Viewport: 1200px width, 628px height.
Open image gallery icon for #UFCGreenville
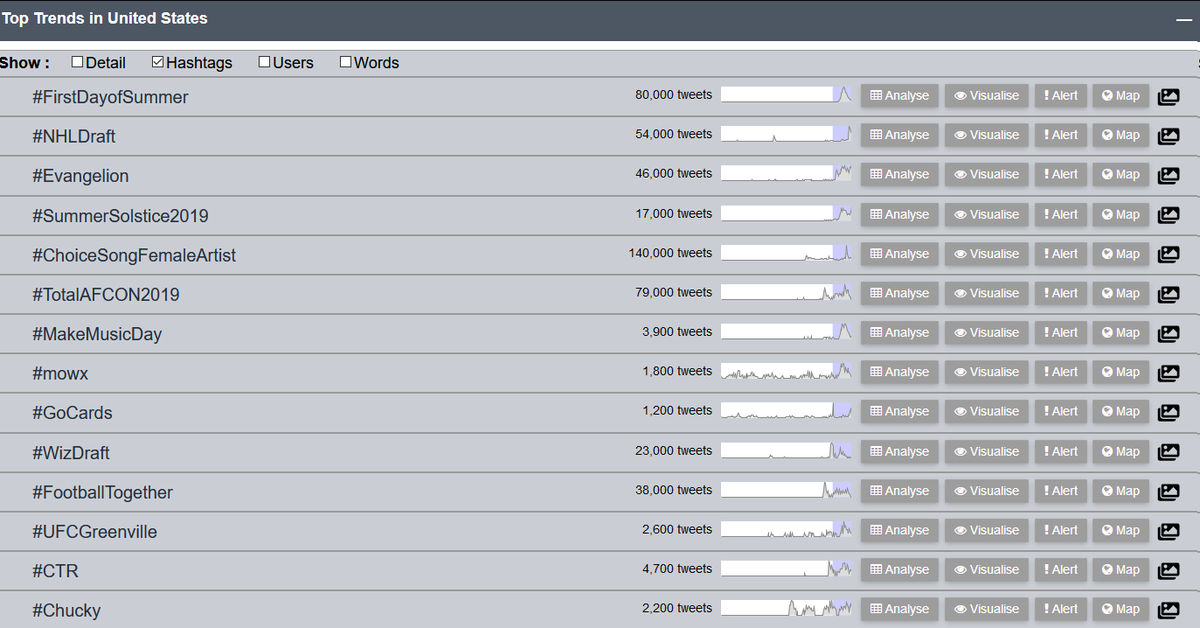click(1168, 531)
